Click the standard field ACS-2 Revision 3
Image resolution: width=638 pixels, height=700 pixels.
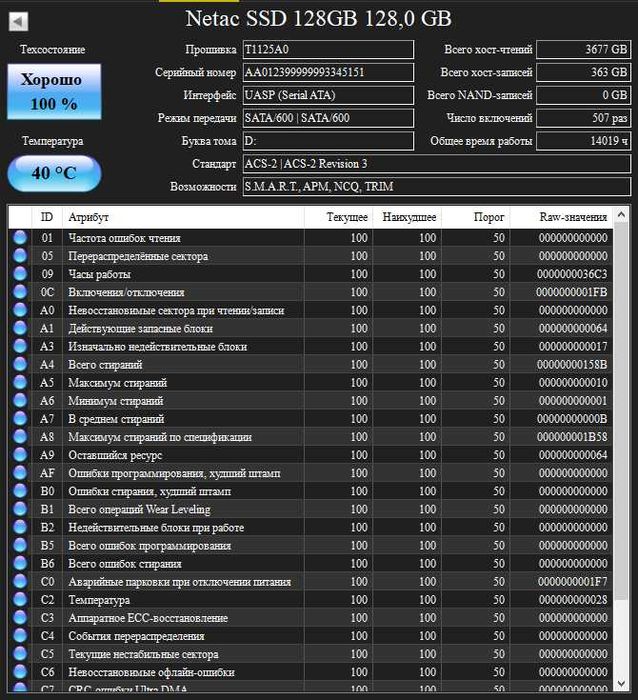tap(437, 164)
